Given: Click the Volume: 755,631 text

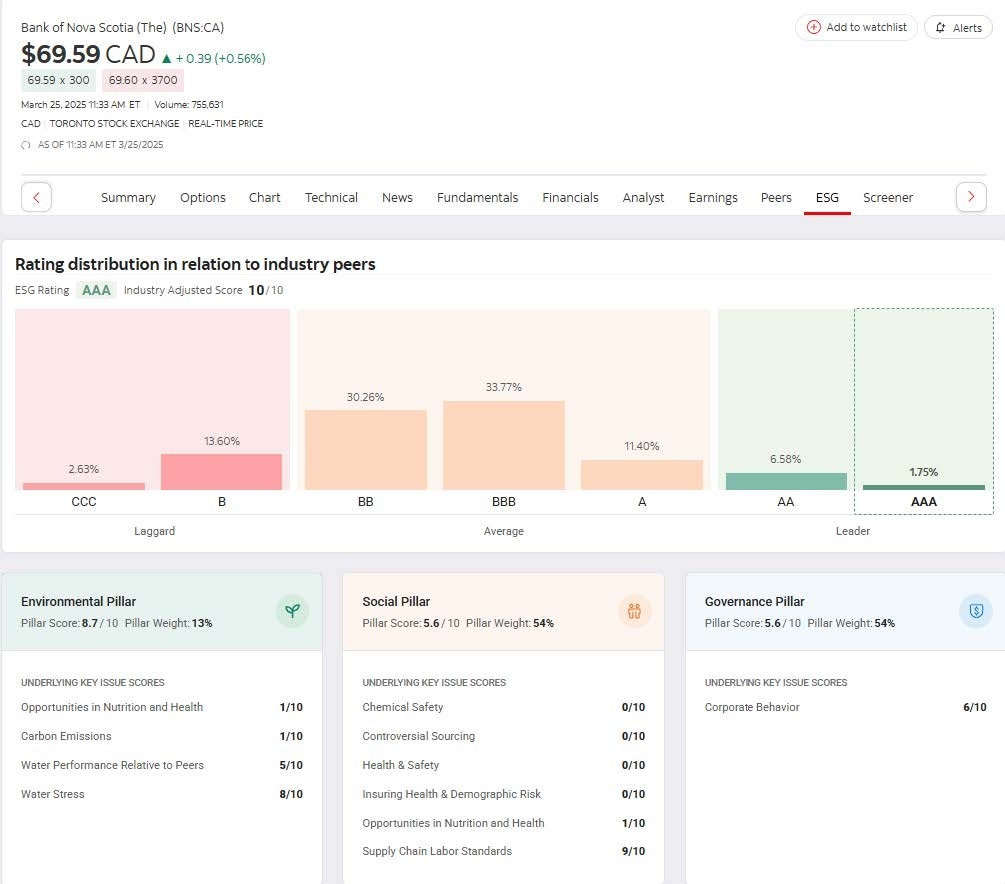Looking at the screenshot, I should [189, 104].
